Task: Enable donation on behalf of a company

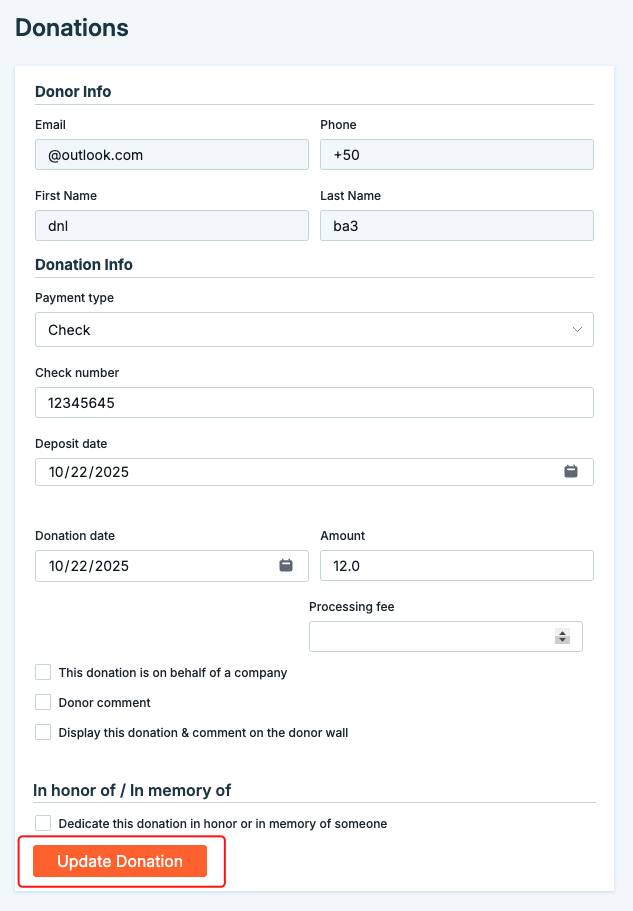Action: click(43, 672)
